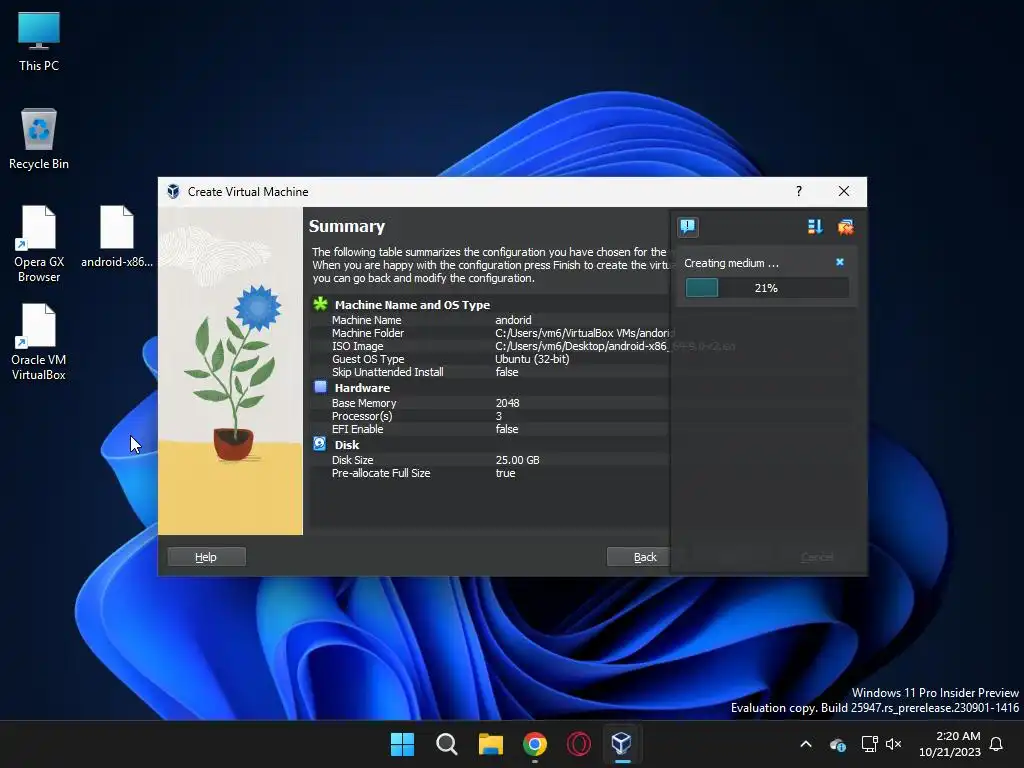Select the Opera GX Browser shortcut
The width and height of the screenshot is (1024, 768).
[39, 244]
